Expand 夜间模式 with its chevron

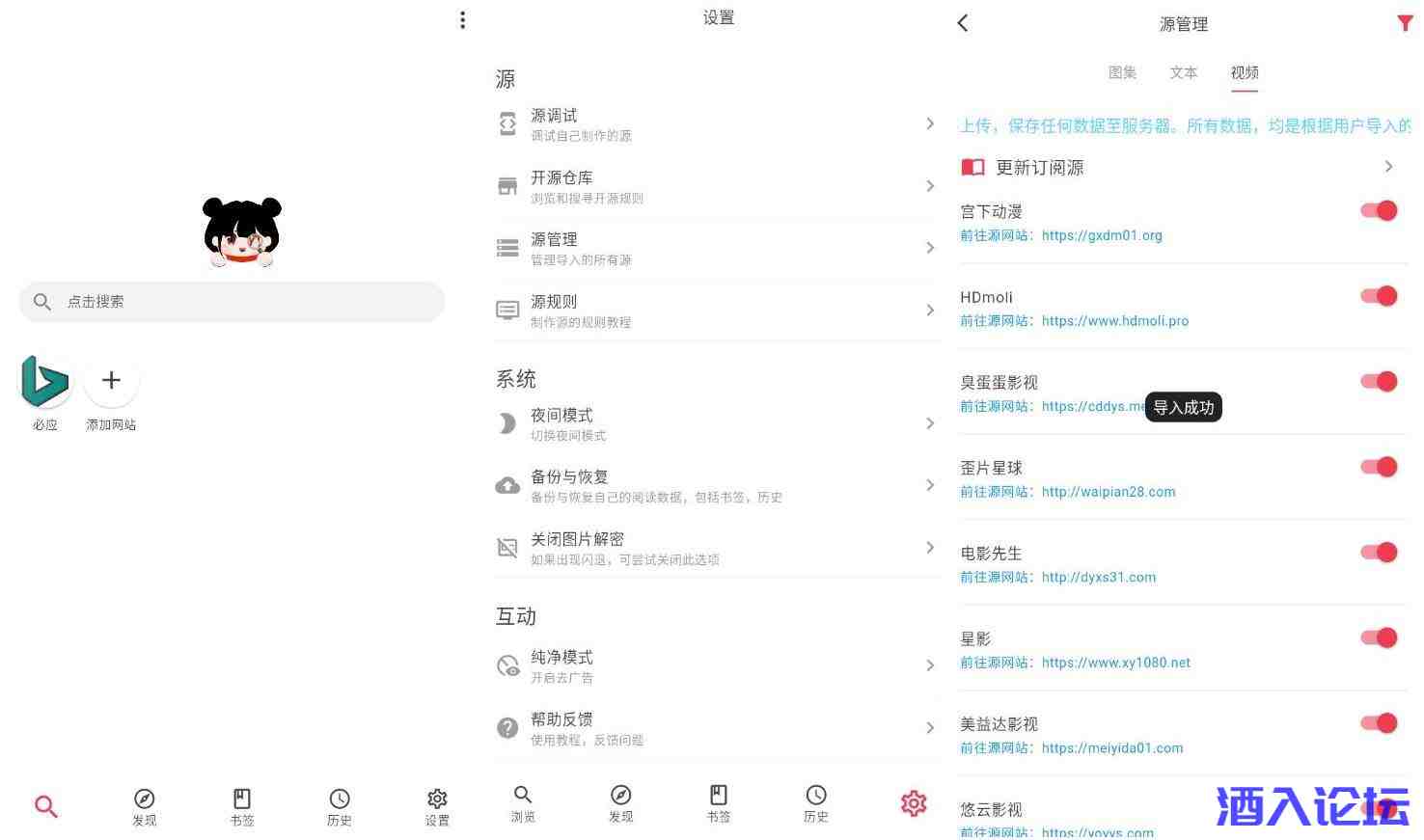coord(930,423)
